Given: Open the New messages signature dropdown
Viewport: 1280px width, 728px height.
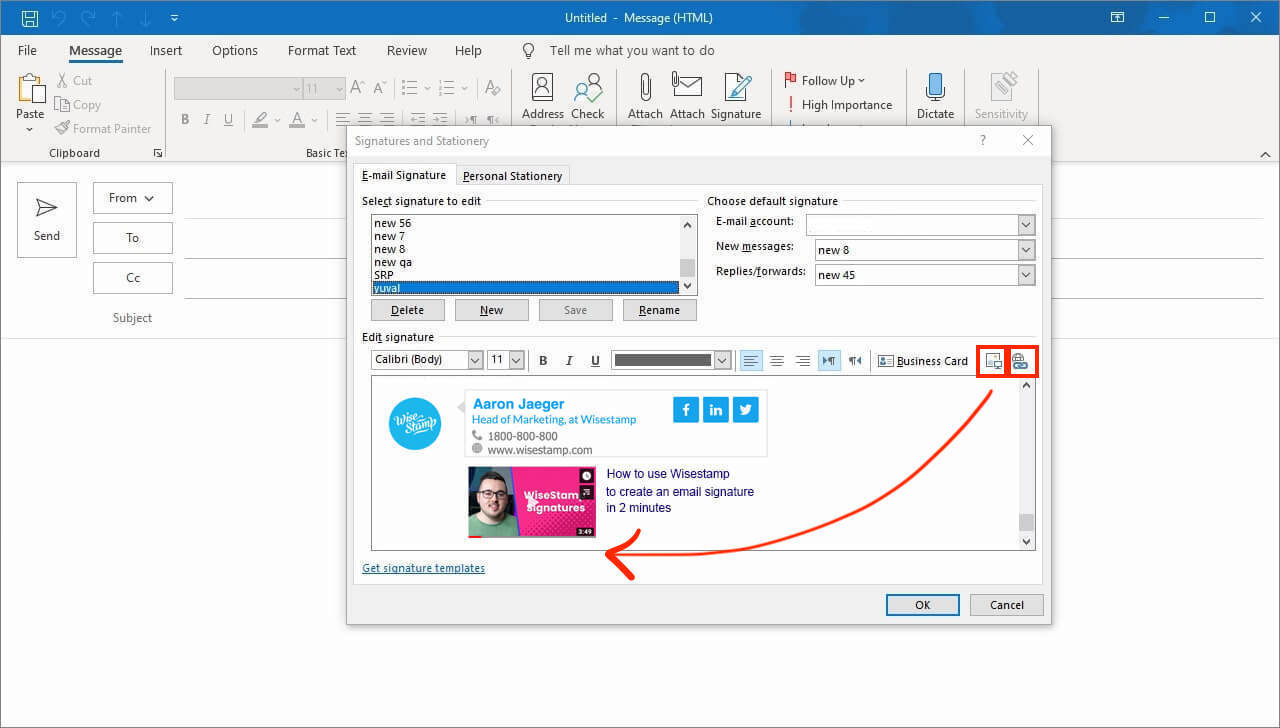Looking at the screenshot, I should tap(1026, 249).
